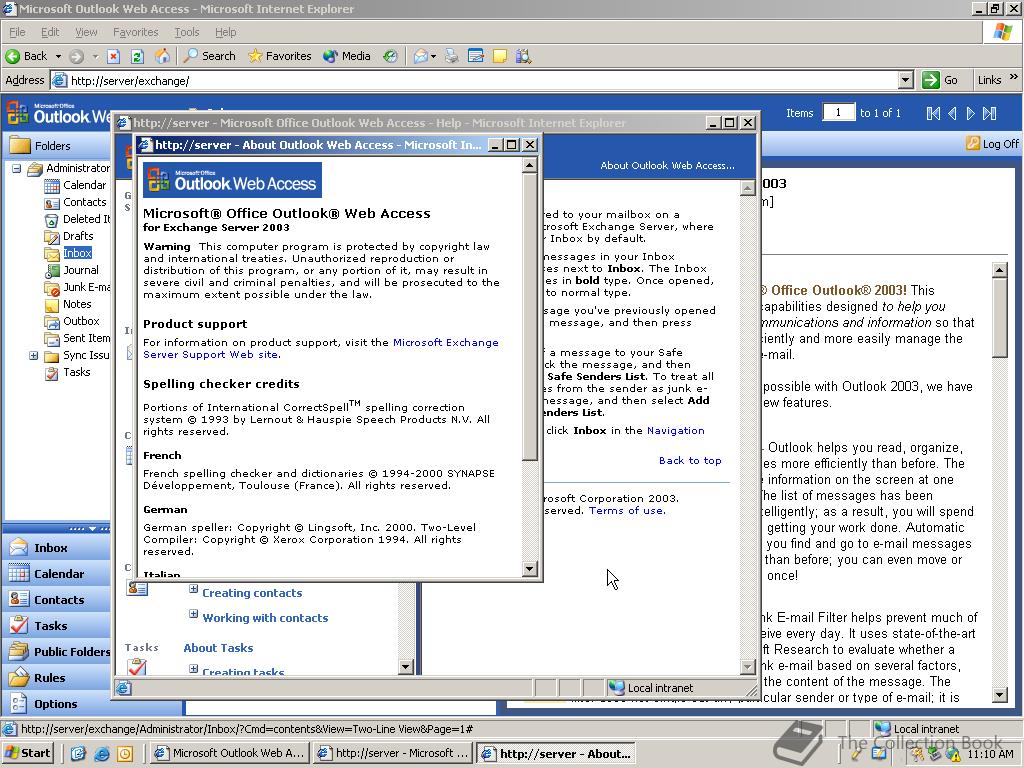Screen dimensions: 1024x768
Task: Select the Inbox folder in the tree
Action: tap(77, 253)
